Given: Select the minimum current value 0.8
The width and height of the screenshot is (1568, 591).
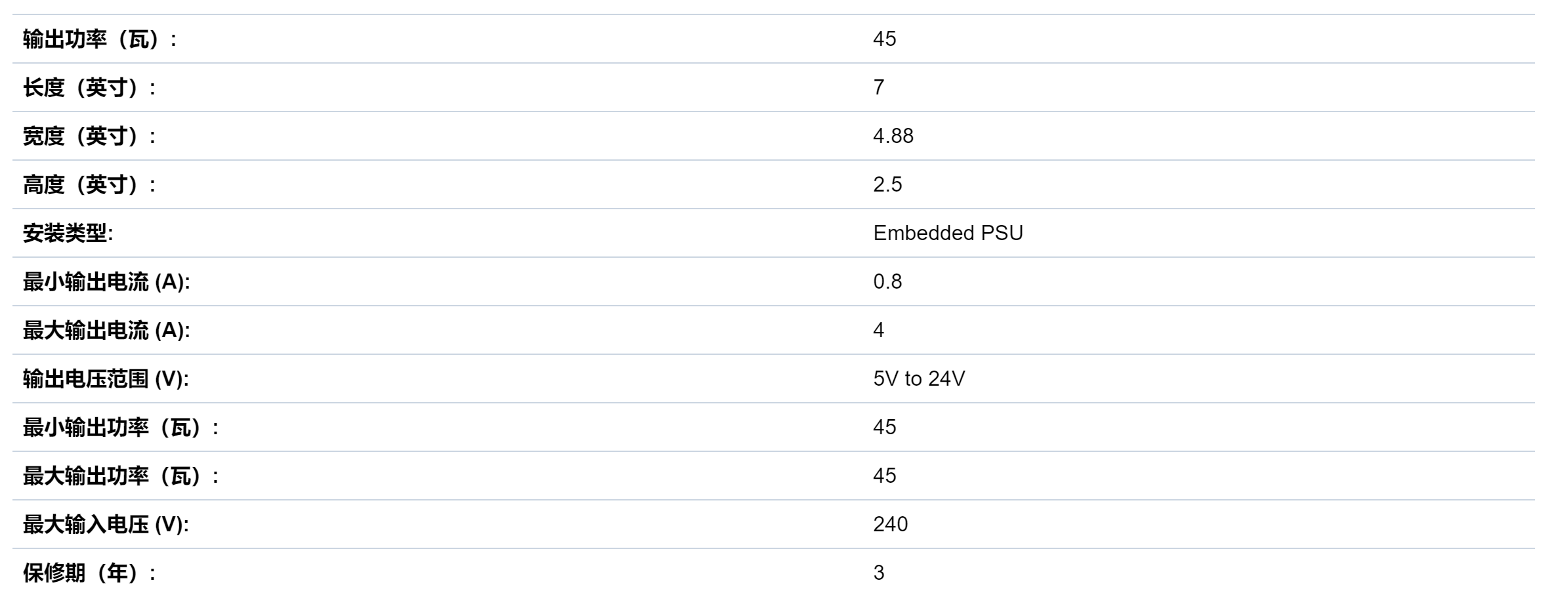Looking at the screenshot, I should 887,281.
